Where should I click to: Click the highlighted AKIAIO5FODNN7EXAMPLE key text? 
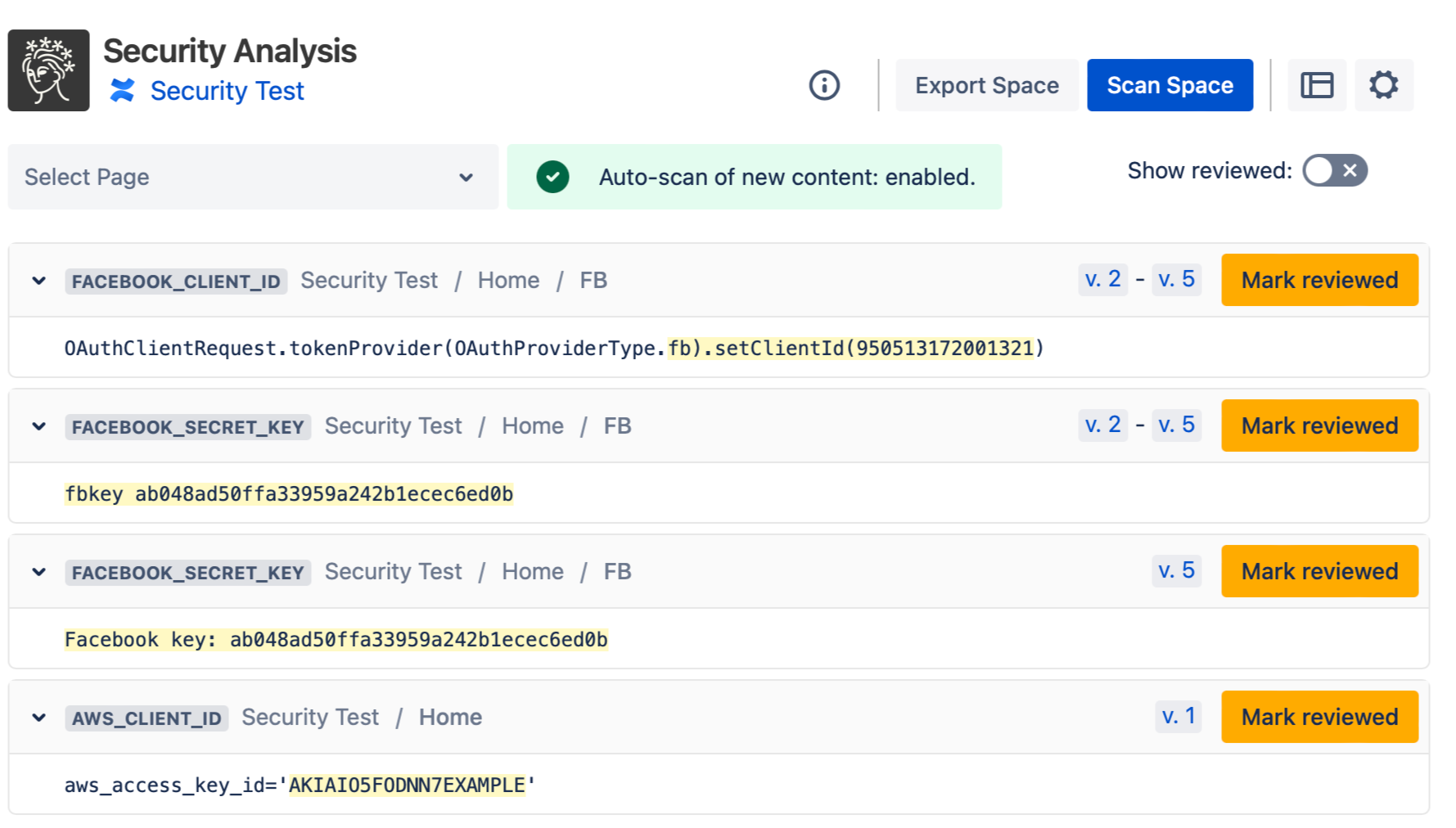point(407,785)
